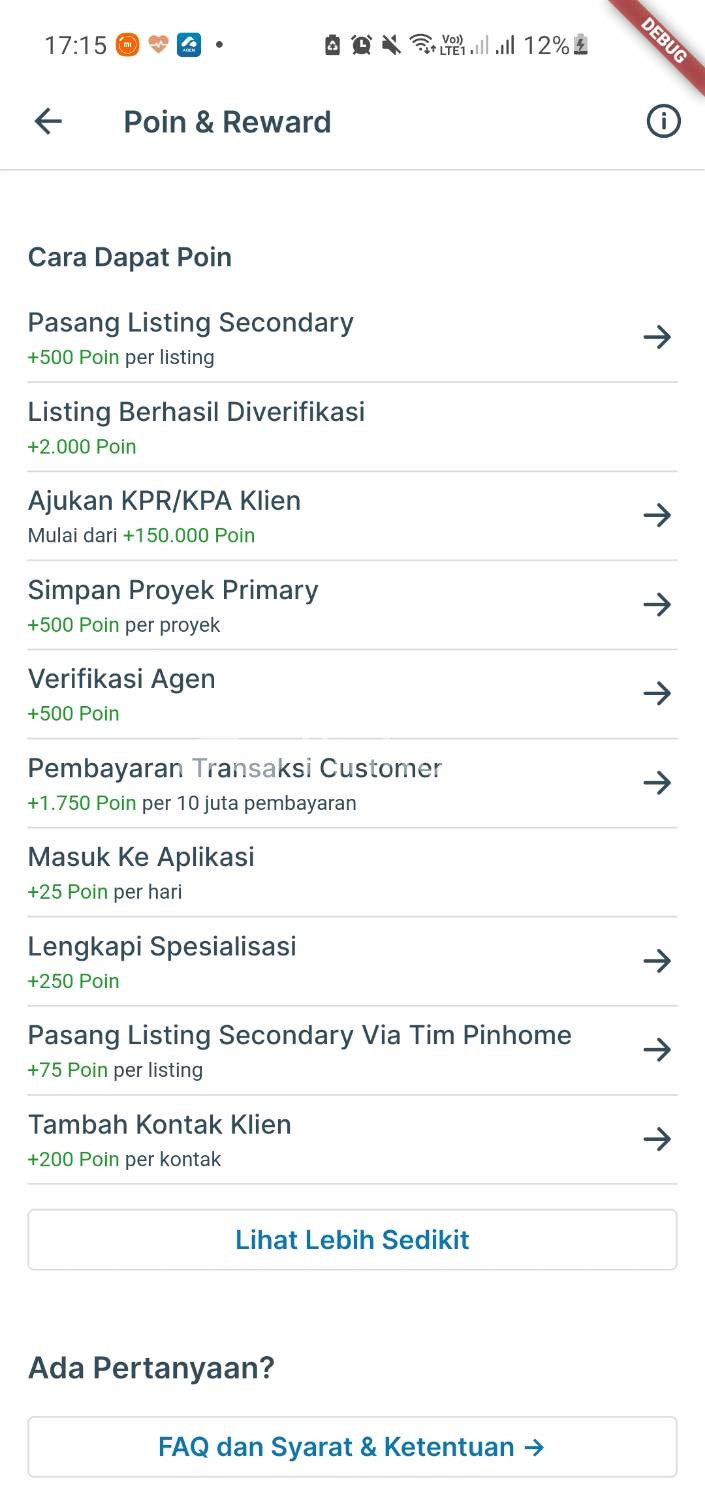The height and width of the screenshot is (1488, 705).
Task: Click arrow next to Tambah Kontak Klien
Action: (657, 1138)
